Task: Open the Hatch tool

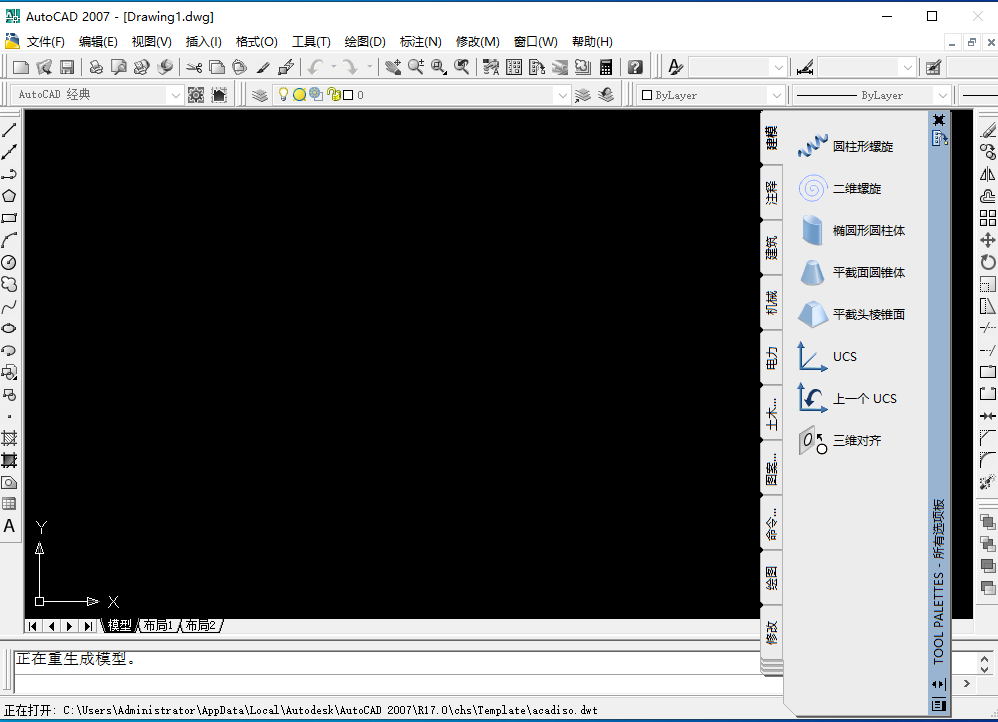Action: (x=10, y=438)
